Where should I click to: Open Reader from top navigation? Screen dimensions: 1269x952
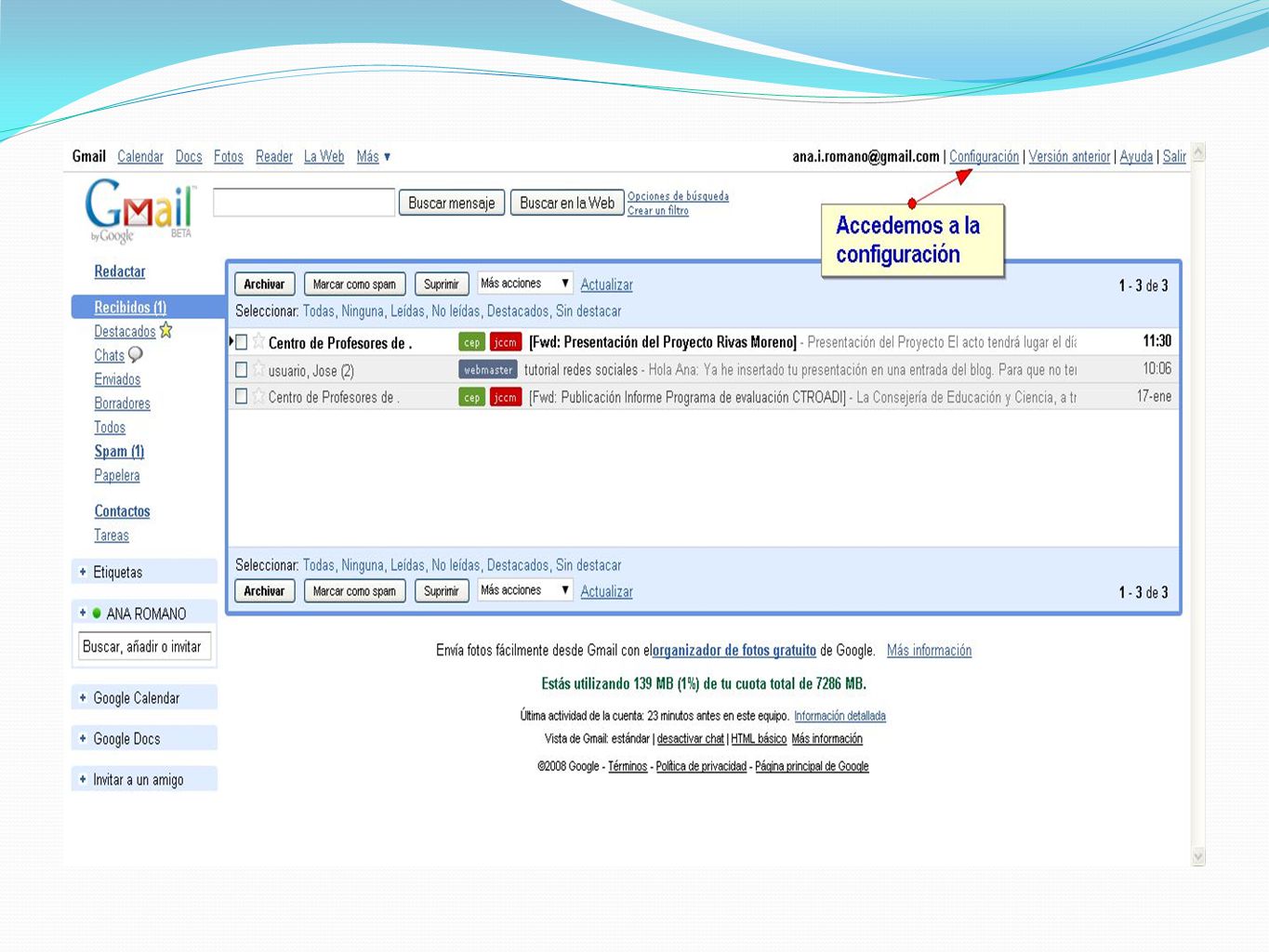pyautogui.click(x=274, y=156)
